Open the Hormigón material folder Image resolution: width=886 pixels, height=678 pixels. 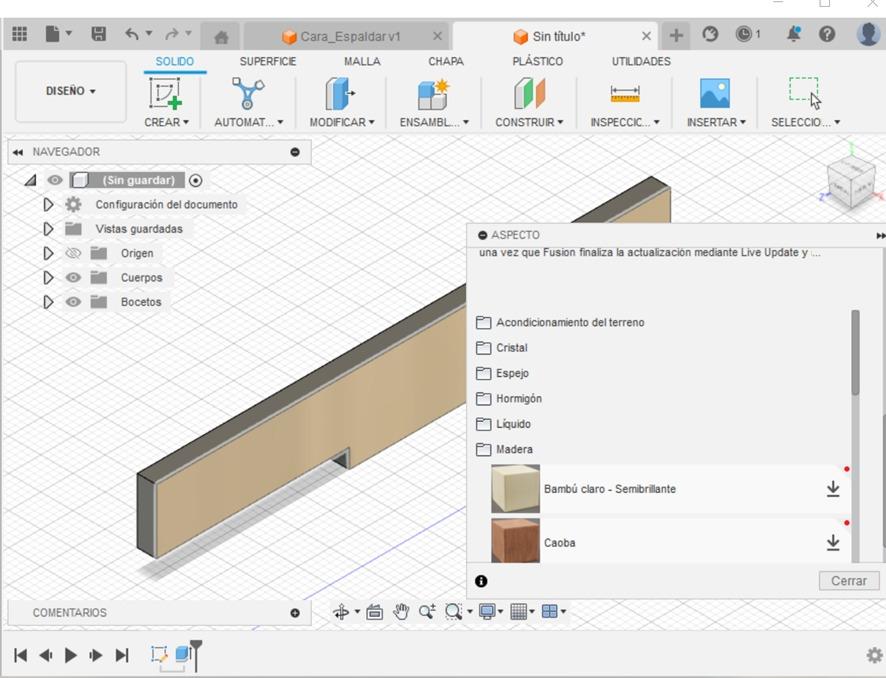click(x=509, y=398)
